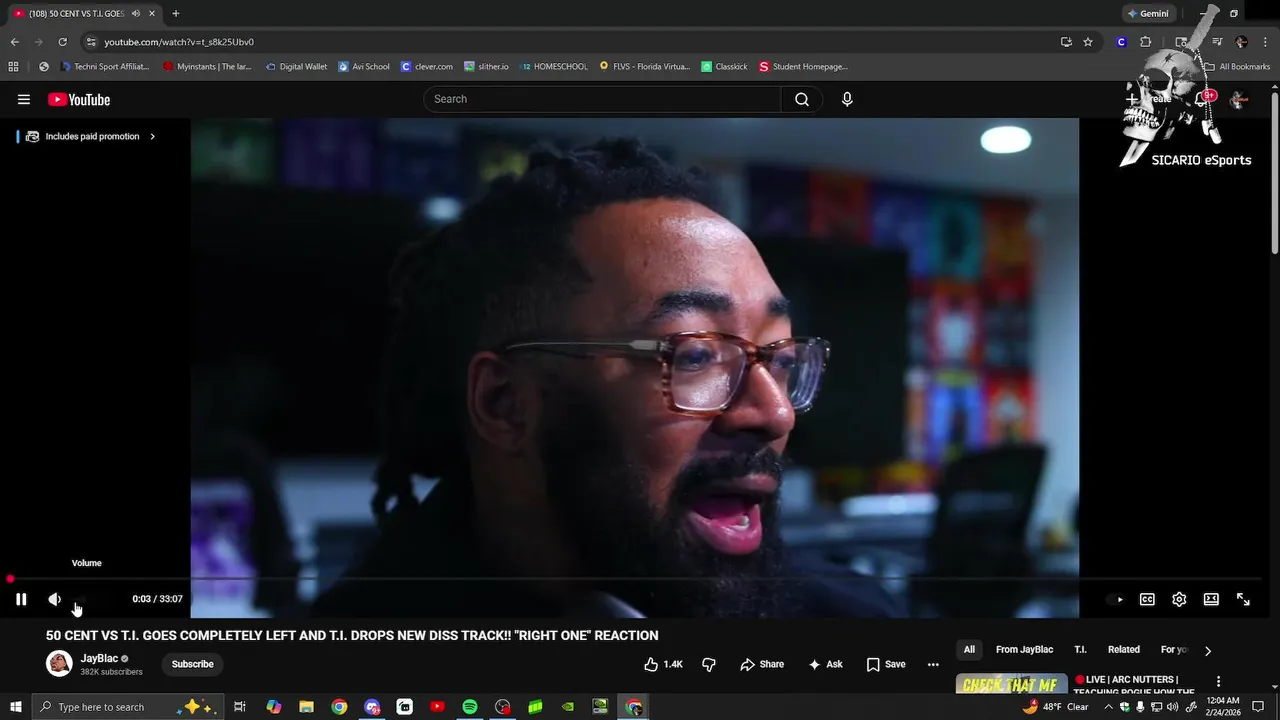The height and width of the screenshot is (720, 1280).
Task: Mute the video with the speaker icon
Action: coord(55,599)
